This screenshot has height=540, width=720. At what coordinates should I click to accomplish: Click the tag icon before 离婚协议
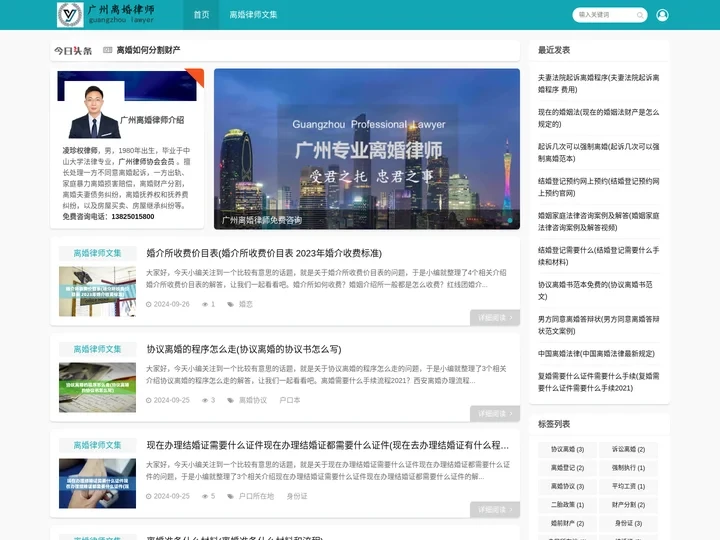click(x=231, y=400)
